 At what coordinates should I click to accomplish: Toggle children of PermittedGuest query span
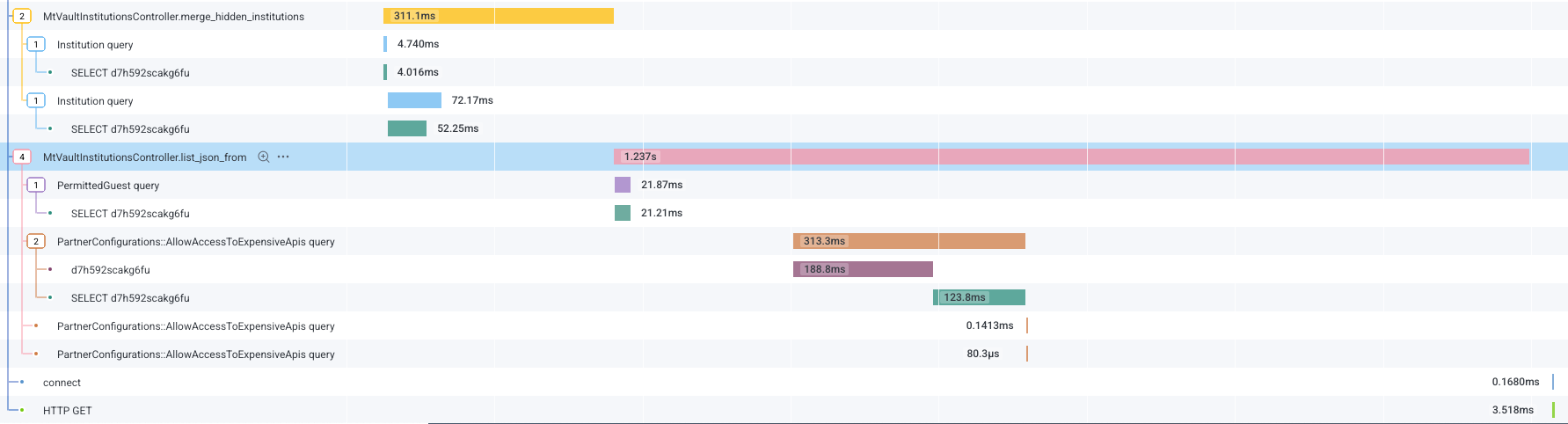pos(36,186)
